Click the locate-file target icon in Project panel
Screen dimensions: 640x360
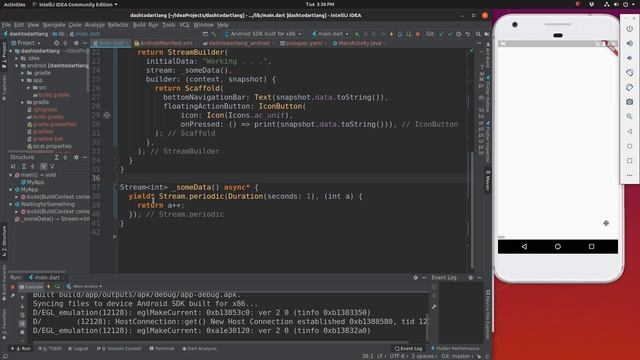click(x=56, y=43)
